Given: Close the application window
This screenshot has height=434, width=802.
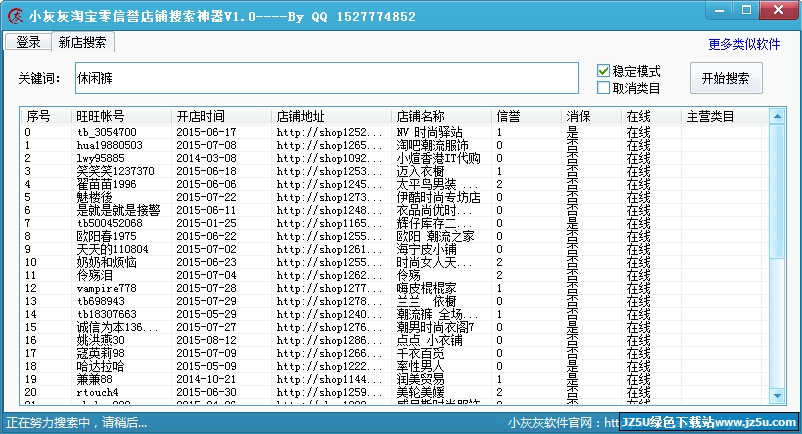Looking at the screenshot, I should click(x=779, y=10).
